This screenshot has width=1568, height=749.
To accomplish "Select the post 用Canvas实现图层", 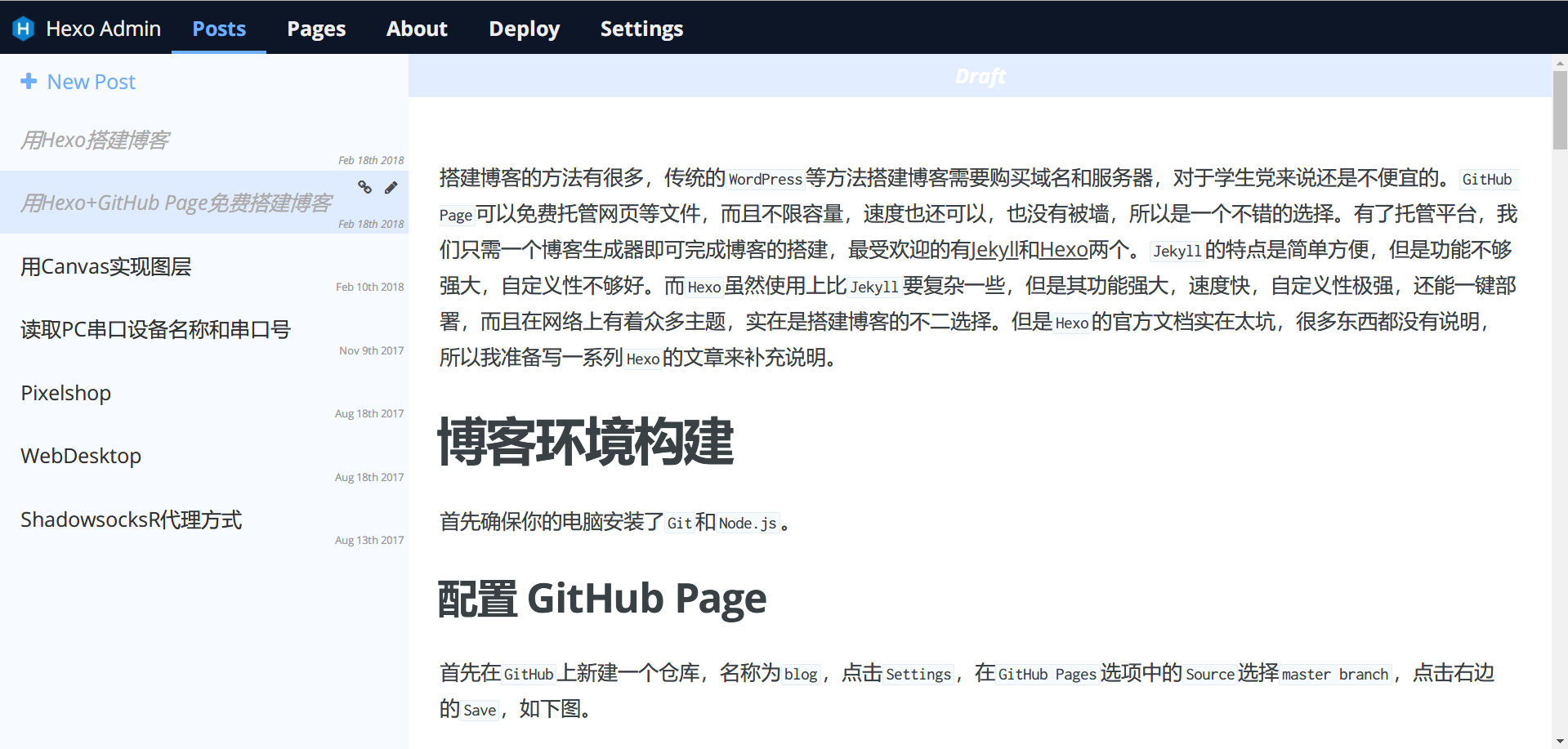I will tap(106, 266).
